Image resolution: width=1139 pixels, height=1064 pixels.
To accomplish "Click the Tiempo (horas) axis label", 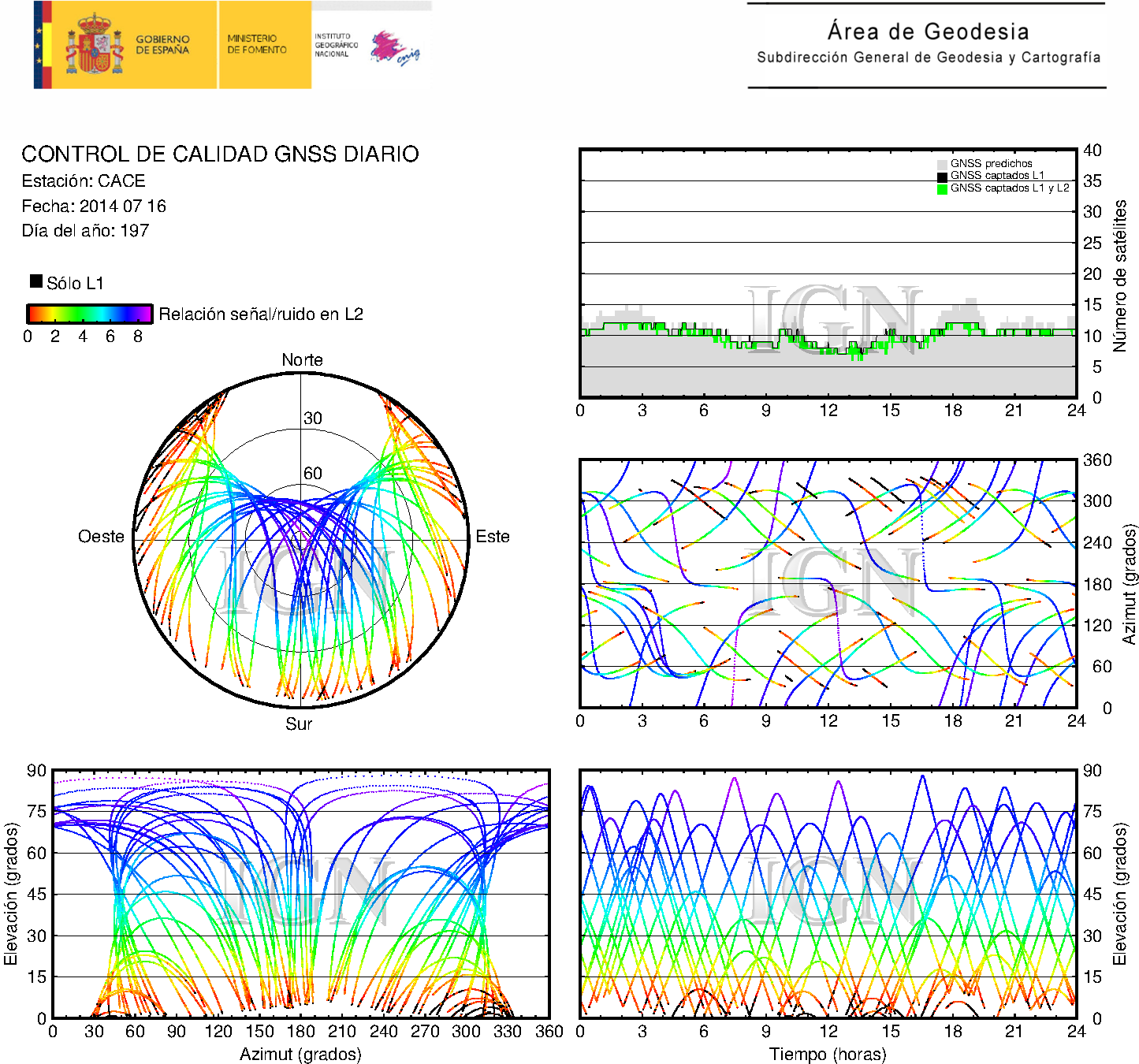I will click(x=827, y=1054).
